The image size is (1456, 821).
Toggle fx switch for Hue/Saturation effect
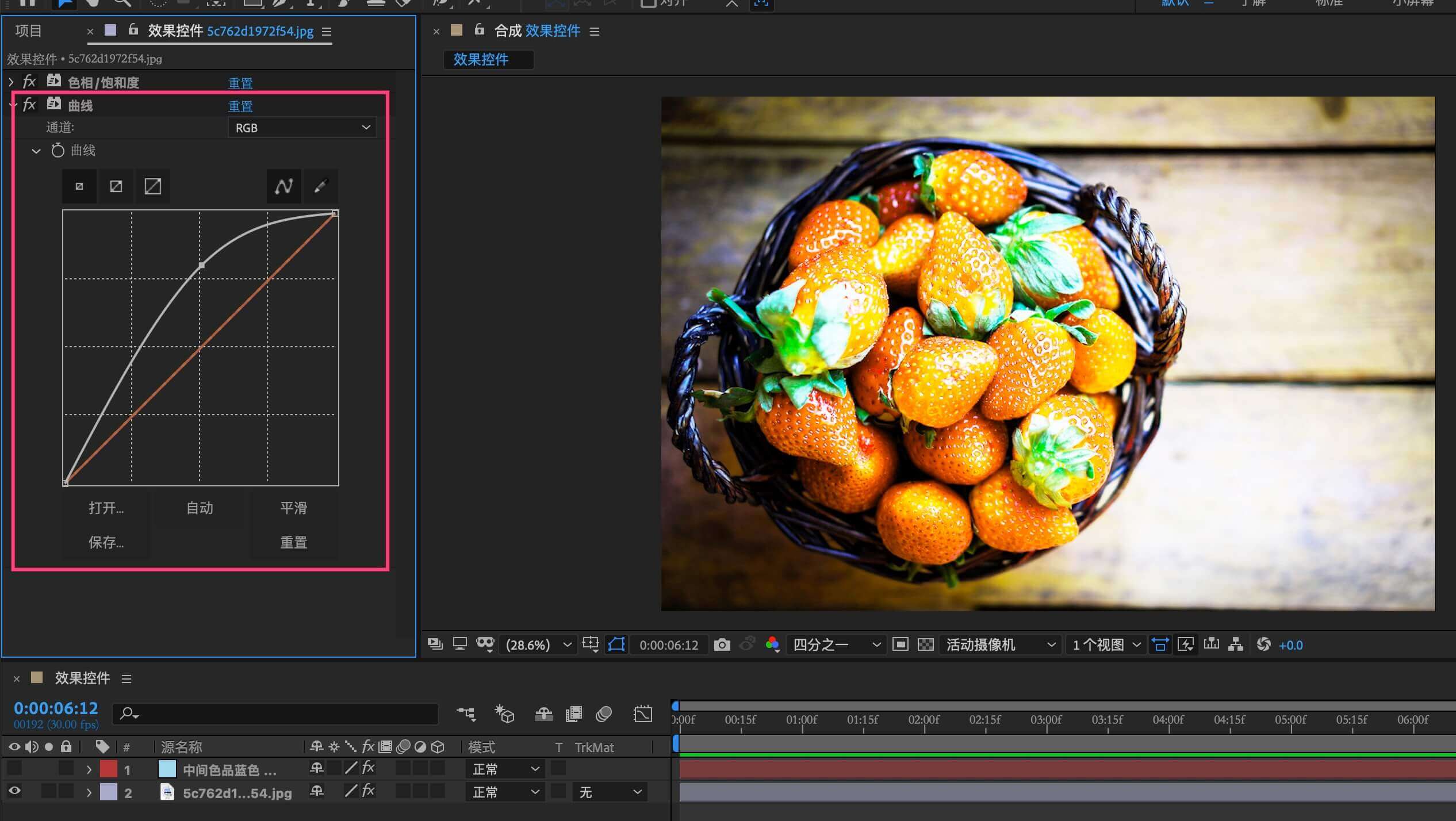[29, 82]
